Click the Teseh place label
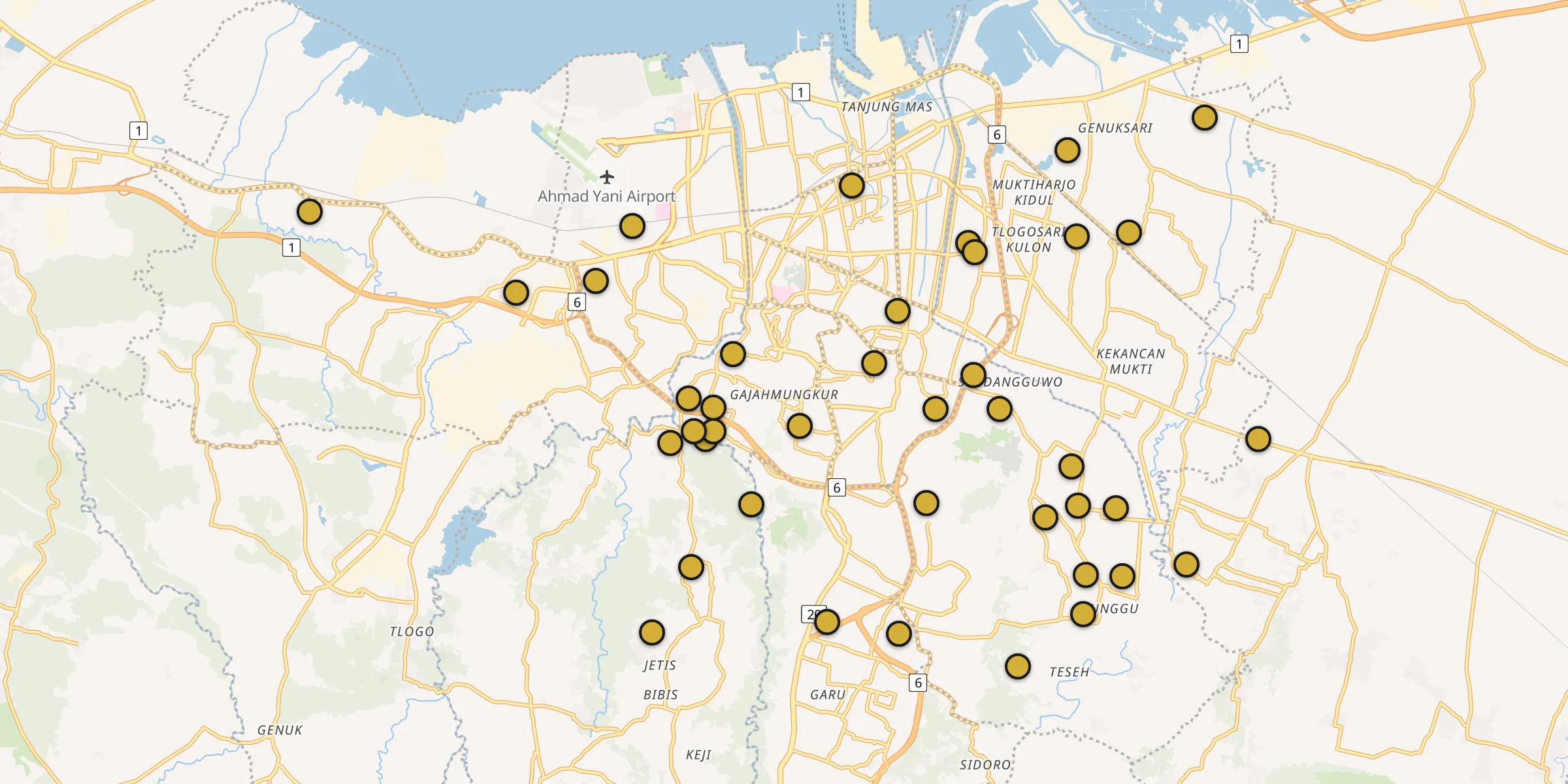1568x784 pixels. [1070, 672]
